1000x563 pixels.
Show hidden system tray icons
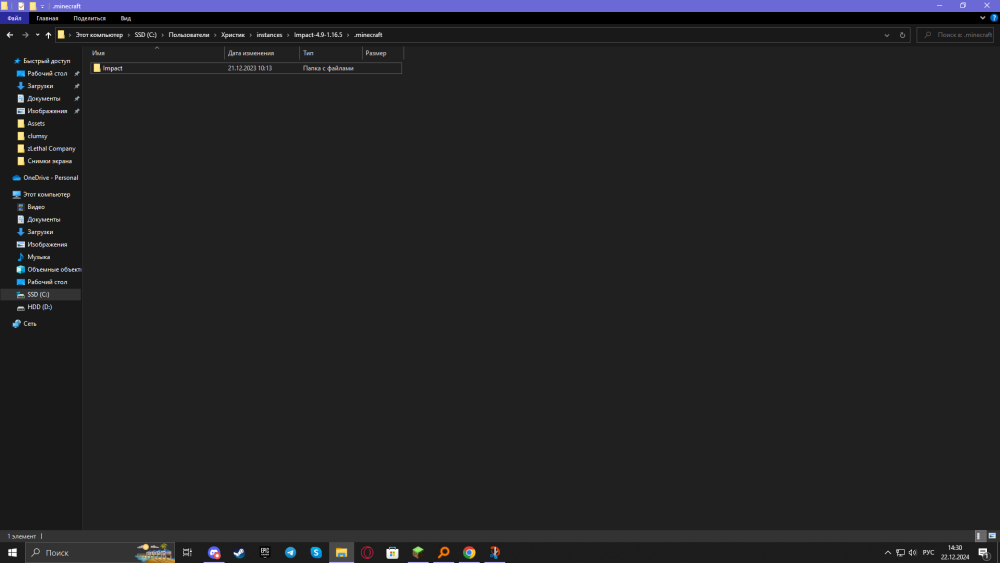887,553
